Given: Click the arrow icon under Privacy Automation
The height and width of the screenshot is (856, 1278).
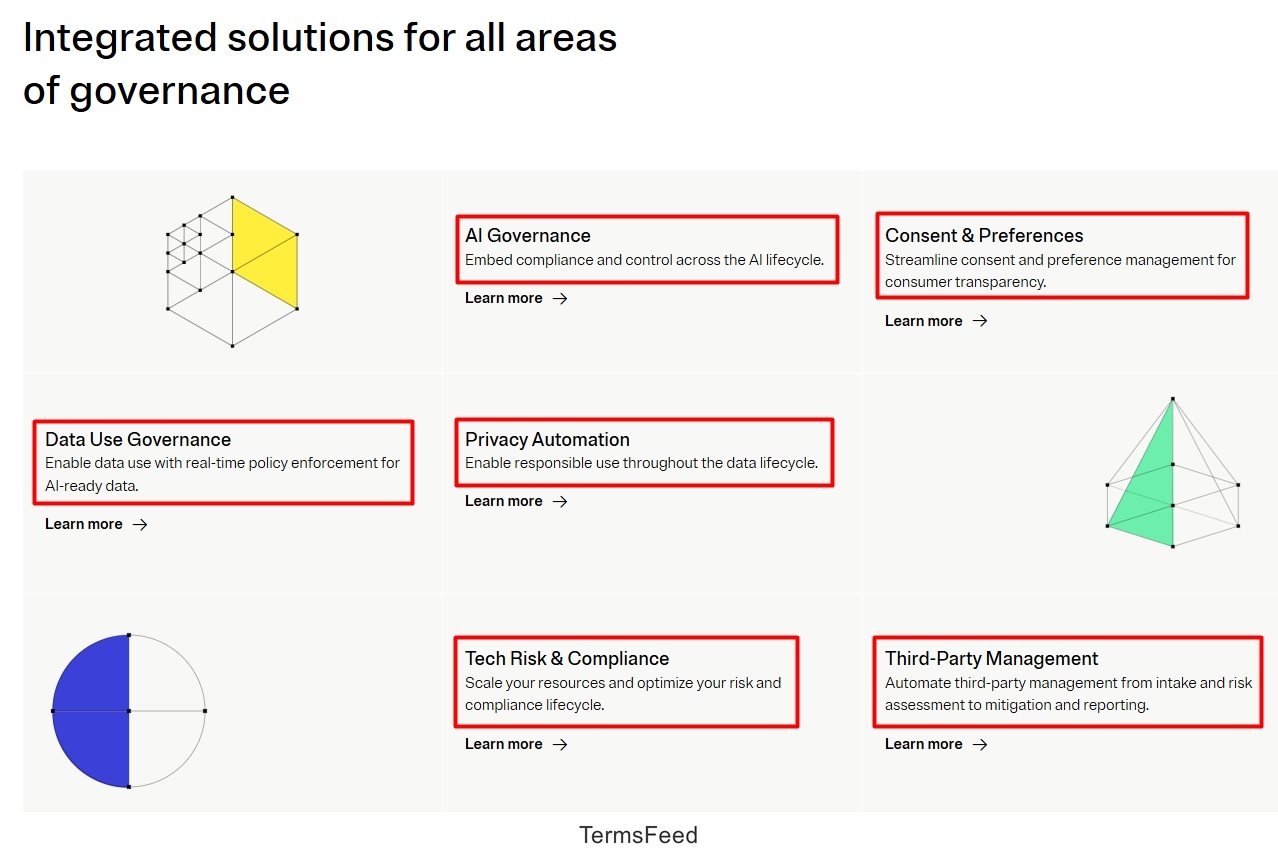Looking at the screenshot, I should coord(560,501).
